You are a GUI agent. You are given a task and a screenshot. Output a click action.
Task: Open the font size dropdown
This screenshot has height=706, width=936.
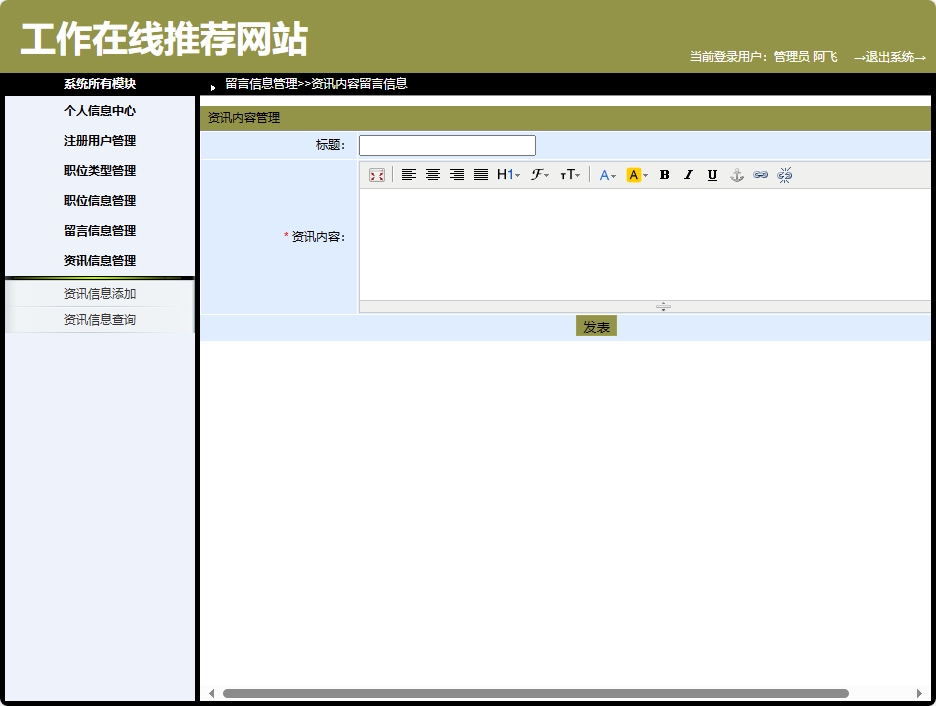[570, 175]
